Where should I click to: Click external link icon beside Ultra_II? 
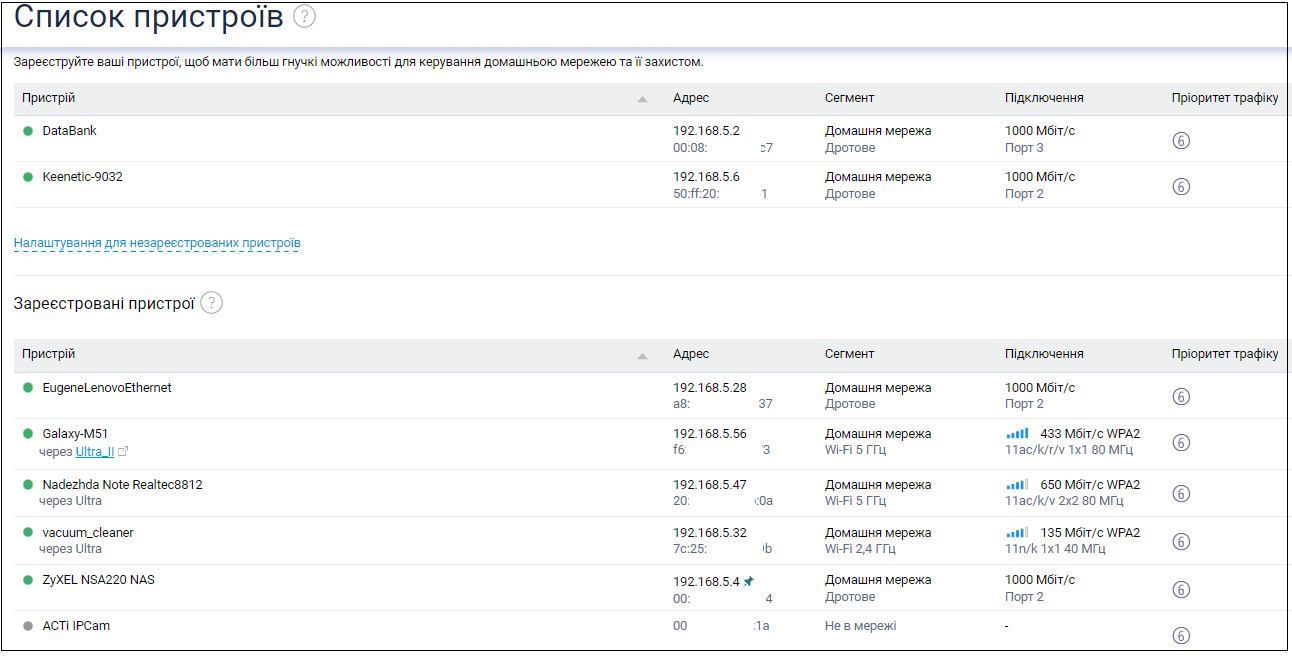pyautogui.click(x=123, y=452)
